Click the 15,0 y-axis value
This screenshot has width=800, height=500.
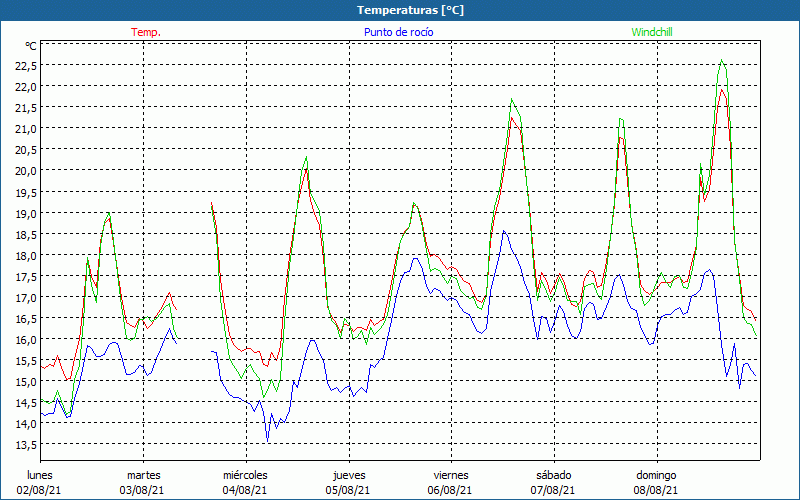point(26,382)
